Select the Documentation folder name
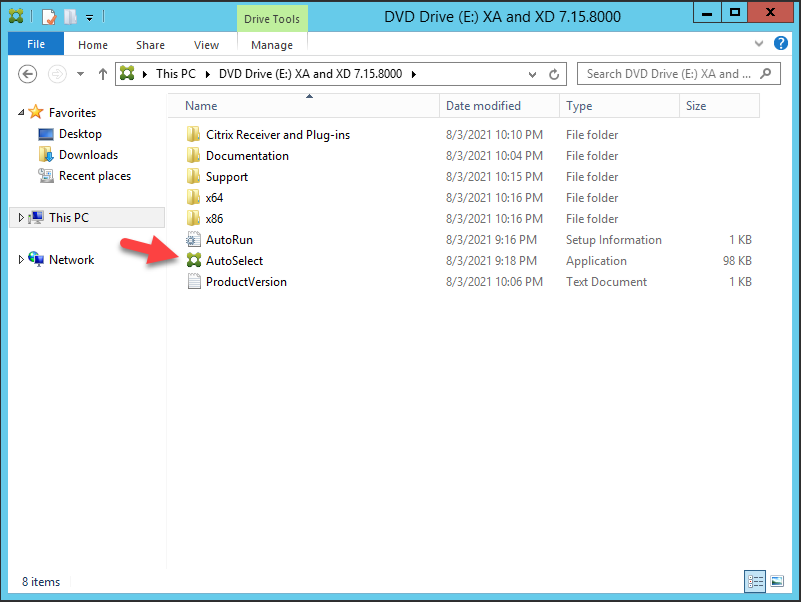Screen dimensions: 801x602 247,156
